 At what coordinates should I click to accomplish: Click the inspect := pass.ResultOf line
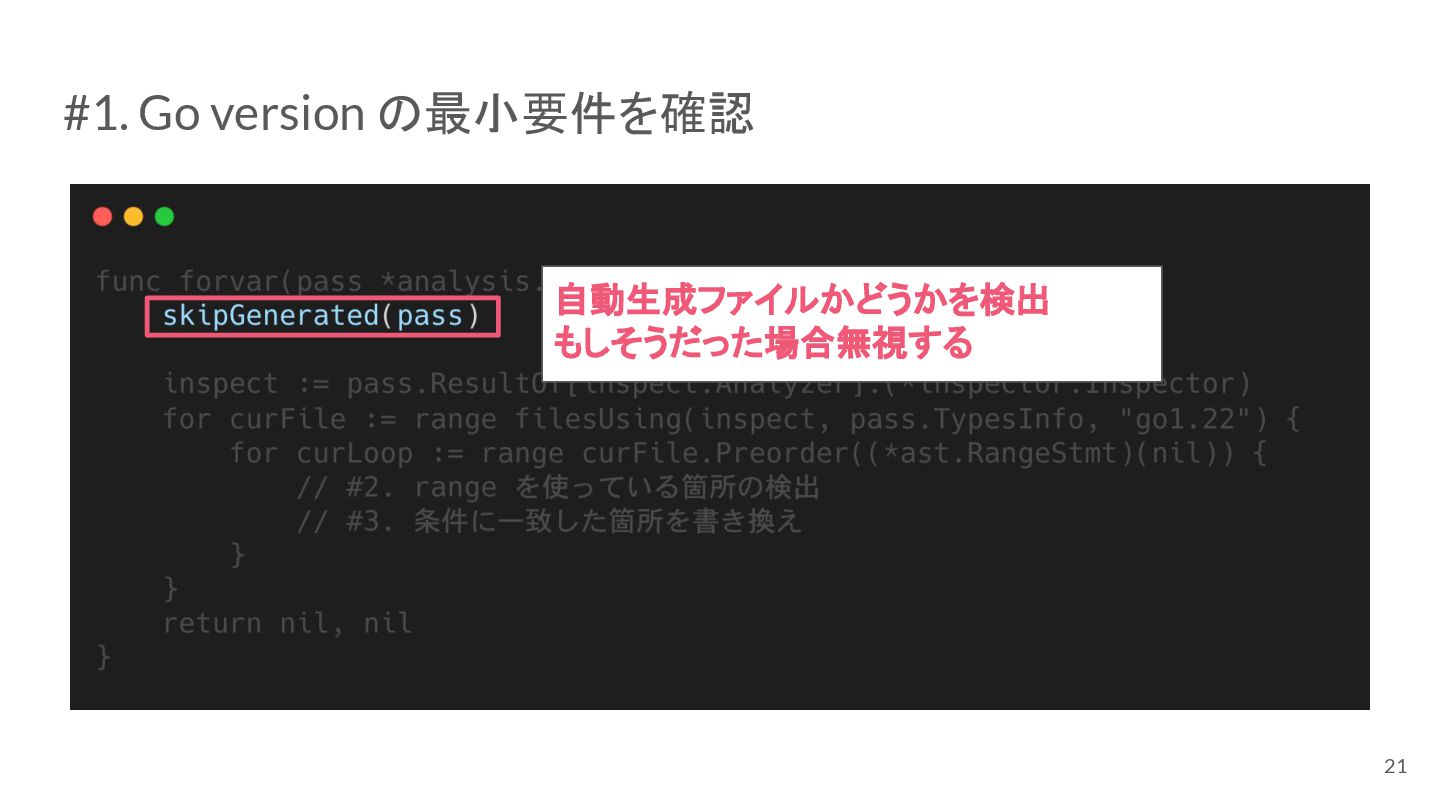pyautogui.click(x=707, y=384)
